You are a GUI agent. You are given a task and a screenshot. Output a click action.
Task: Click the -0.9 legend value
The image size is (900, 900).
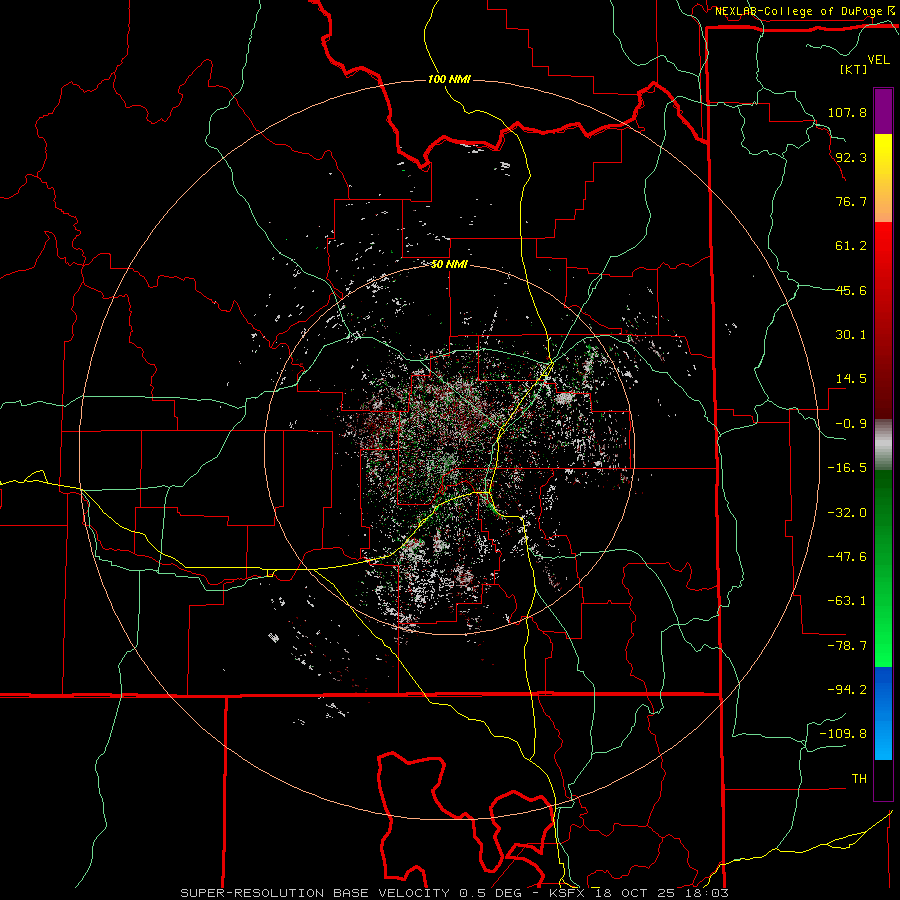tap(851, 424)
